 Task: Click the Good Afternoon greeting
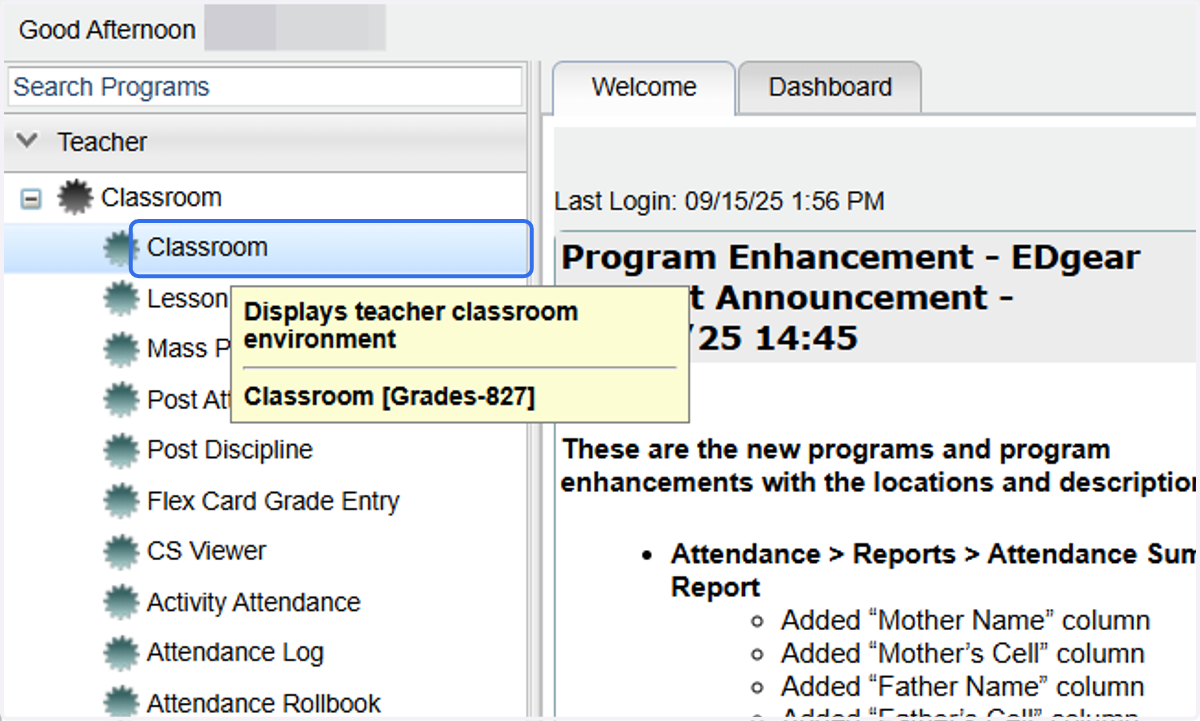pyautogui.click(x=107, y=30)
